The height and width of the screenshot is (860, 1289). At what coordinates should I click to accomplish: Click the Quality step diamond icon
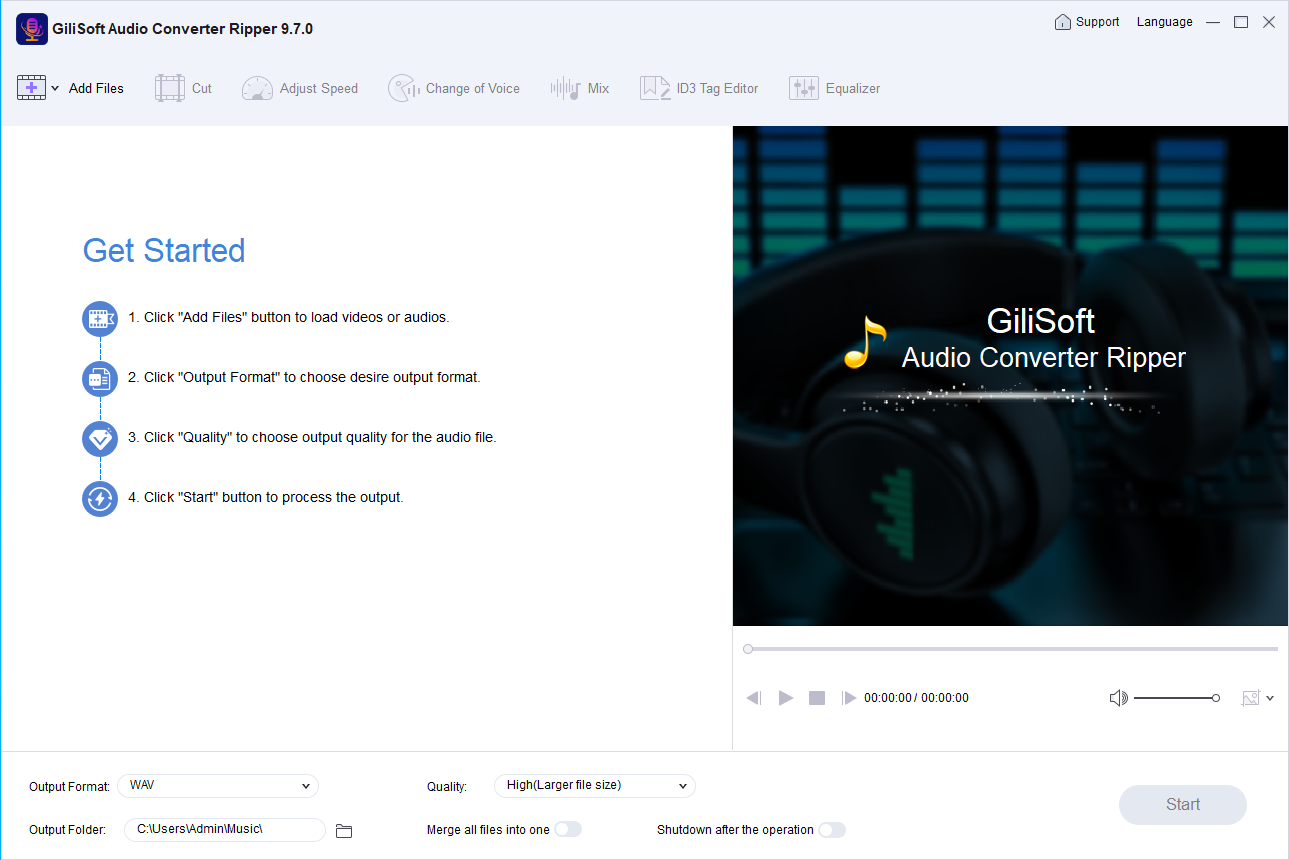pyautogui.click(x=100, y=439)
